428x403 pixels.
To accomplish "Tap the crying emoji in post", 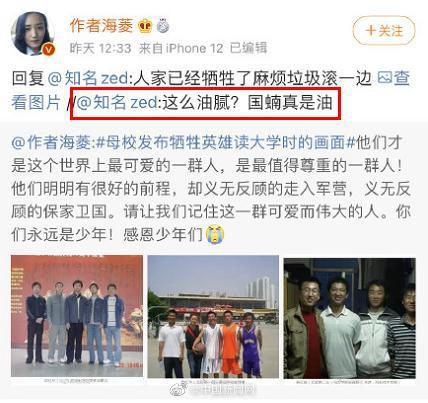I will point(215,234).
